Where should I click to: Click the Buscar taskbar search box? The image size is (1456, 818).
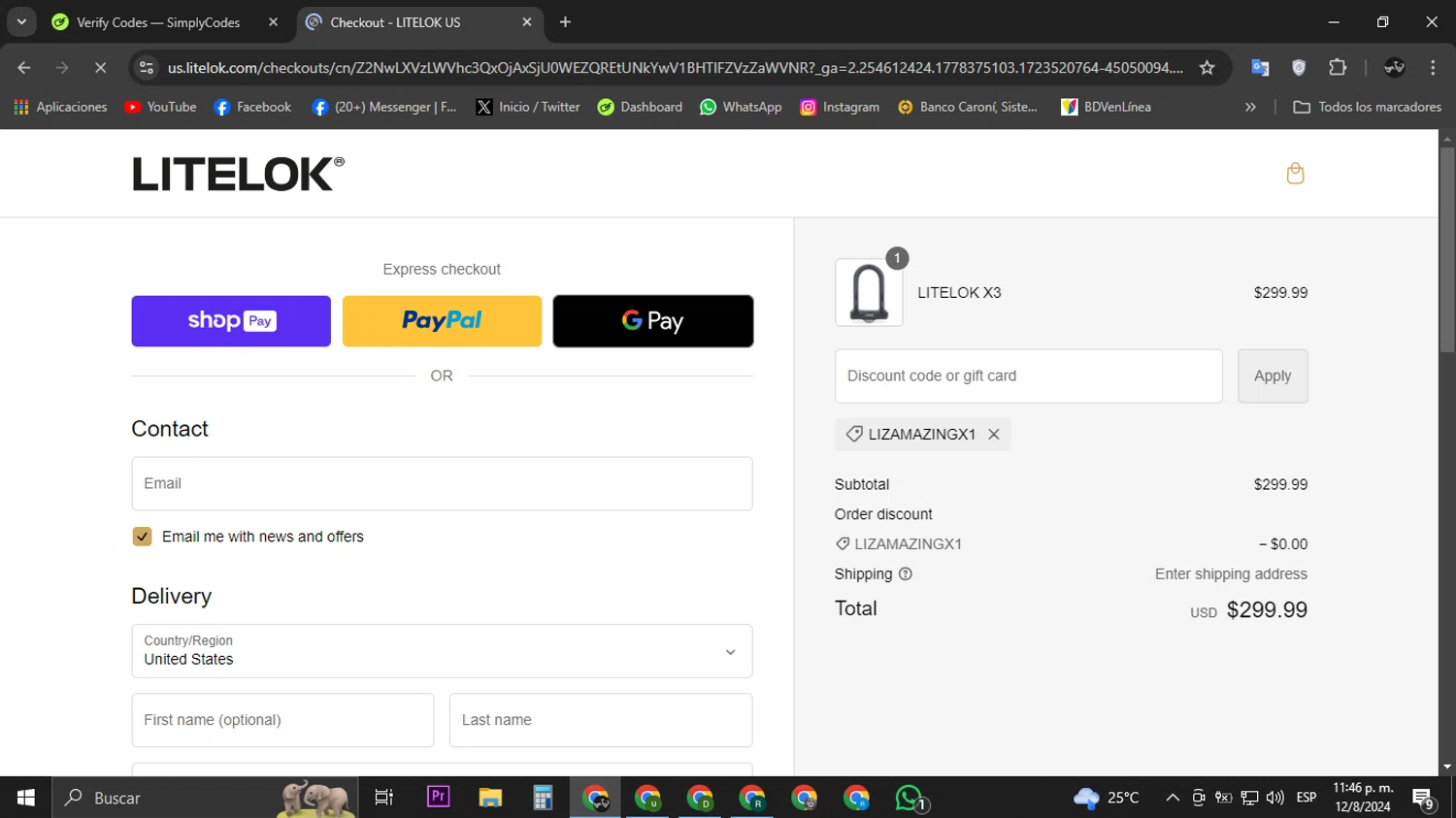[x=205, y=798]
